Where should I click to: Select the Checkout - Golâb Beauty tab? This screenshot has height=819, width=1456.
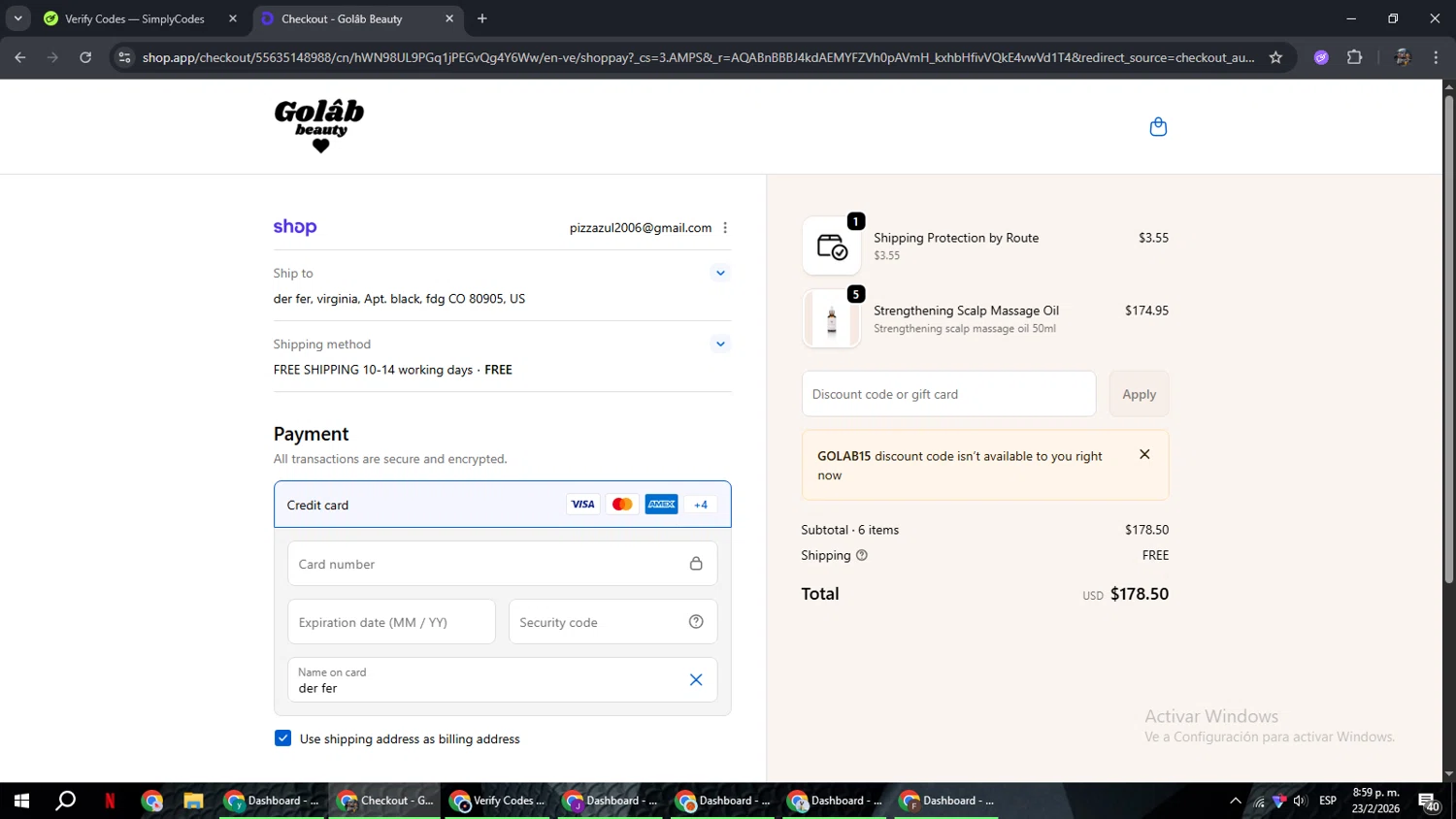click(342, 18)
